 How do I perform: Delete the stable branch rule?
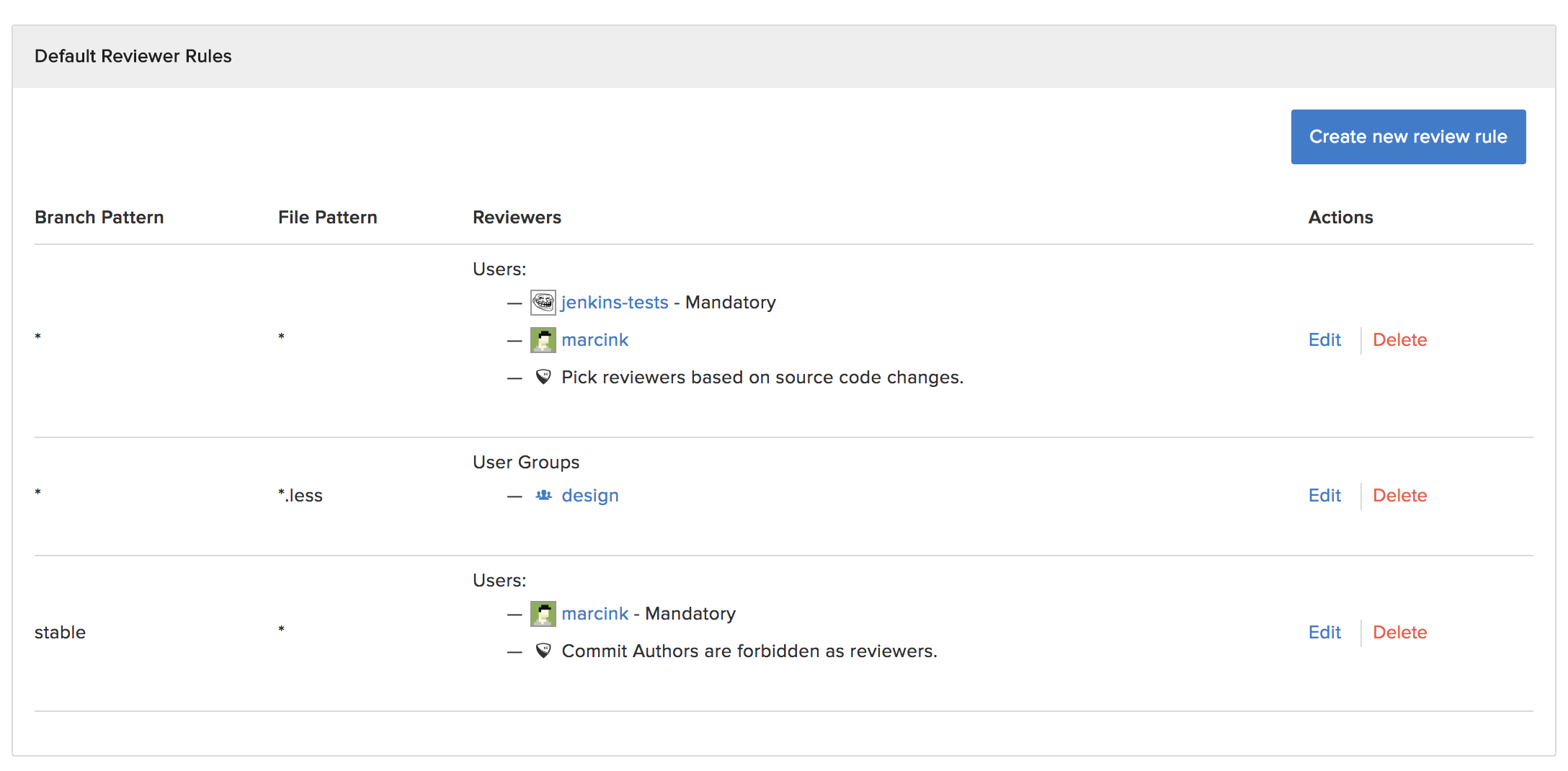(x=1399, y=633)
